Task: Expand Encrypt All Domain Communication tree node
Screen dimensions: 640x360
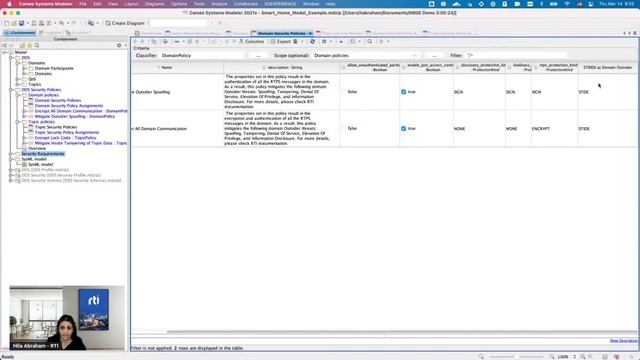Action: click(x=24, y=111)
